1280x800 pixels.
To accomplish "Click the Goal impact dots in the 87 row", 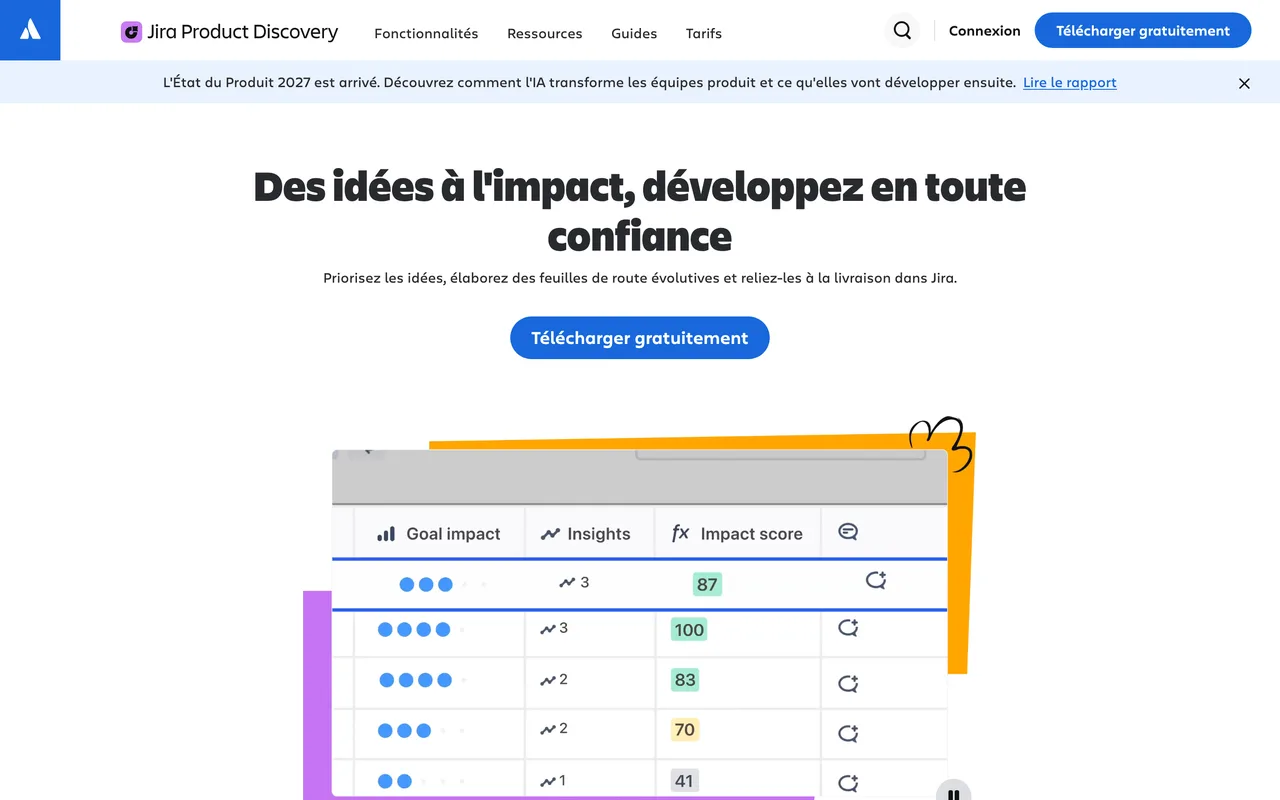I will tap(443, 584).
